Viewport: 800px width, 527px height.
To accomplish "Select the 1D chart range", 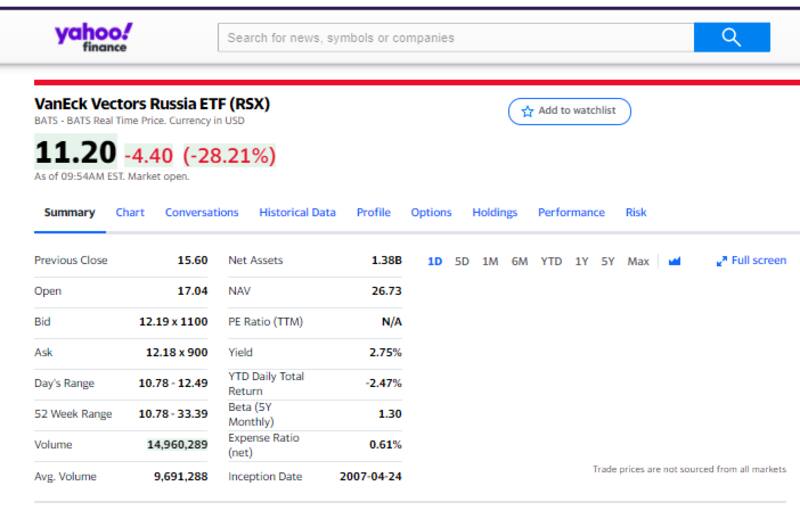I will (435, 261).
